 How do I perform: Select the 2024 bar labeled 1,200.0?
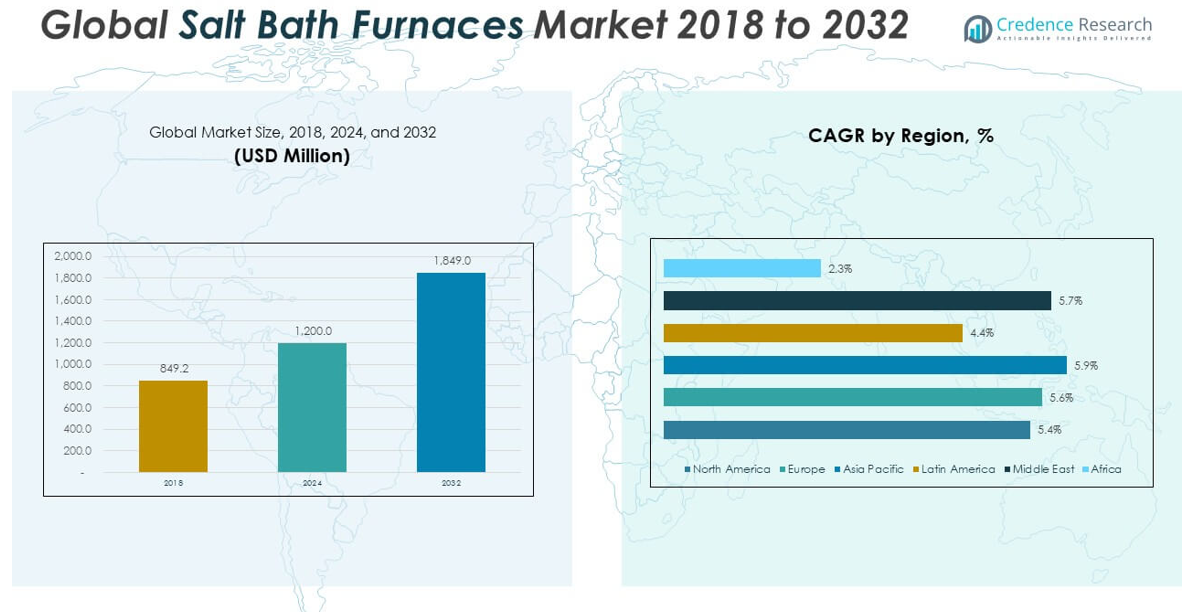pyautogui.click(x=312, y=407)
